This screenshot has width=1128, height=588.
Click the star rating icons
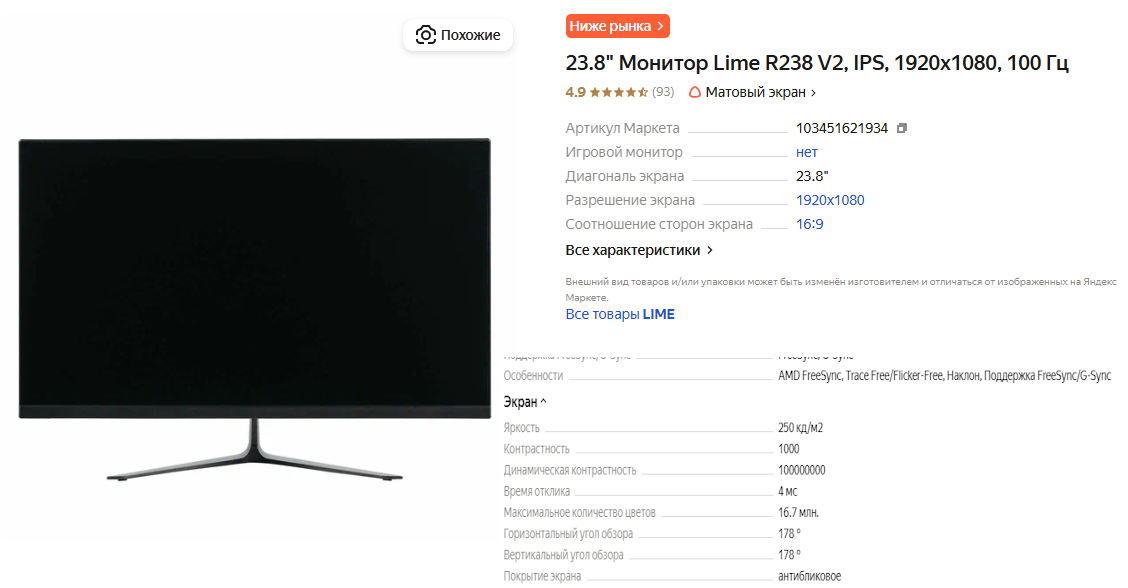pos(619,92)
